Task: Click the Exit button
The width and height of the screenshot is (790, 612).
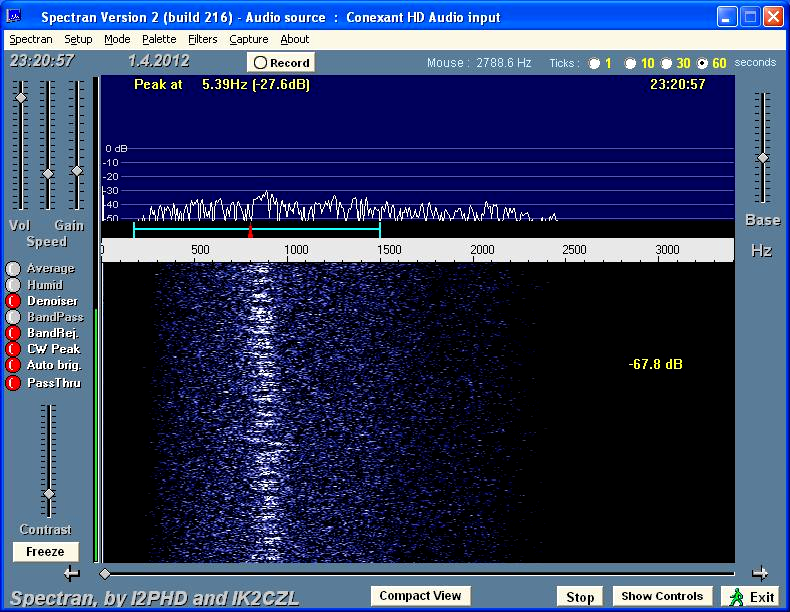Action: point(751,597)
